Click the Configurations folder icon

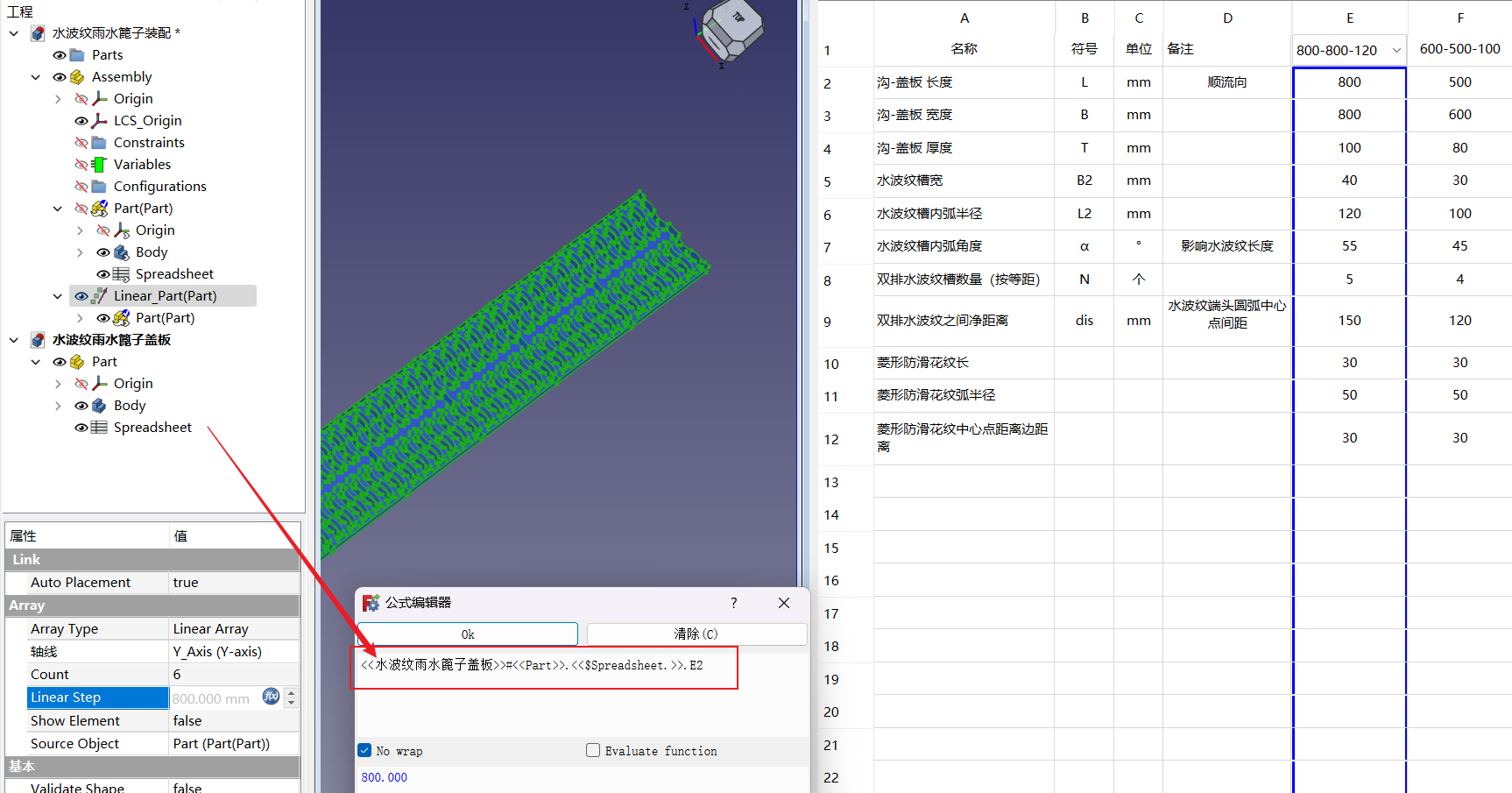click(x=99, y=187)
